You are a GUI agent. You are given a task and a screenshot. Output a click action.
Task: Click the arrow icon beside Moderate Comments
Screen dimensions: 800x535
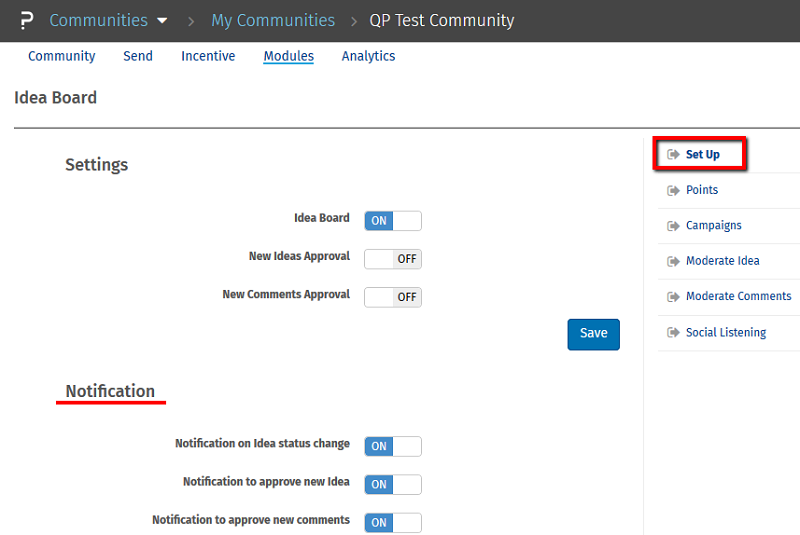point(673,297)
